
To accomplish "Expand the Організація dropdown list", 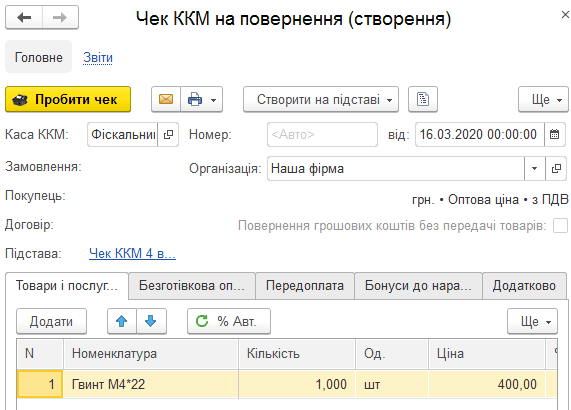I will pyautogui.click(x=535, y=169).
